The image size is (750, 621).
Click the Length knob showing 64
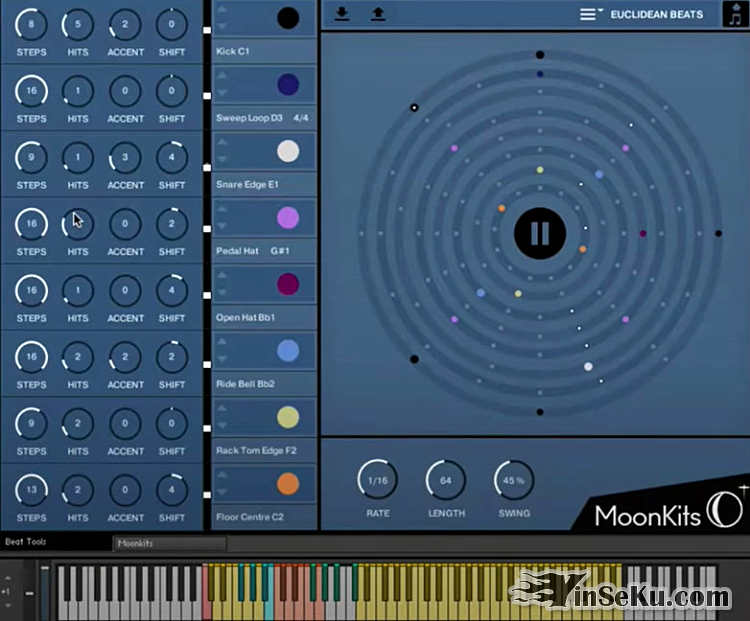(x=446, y=480)
